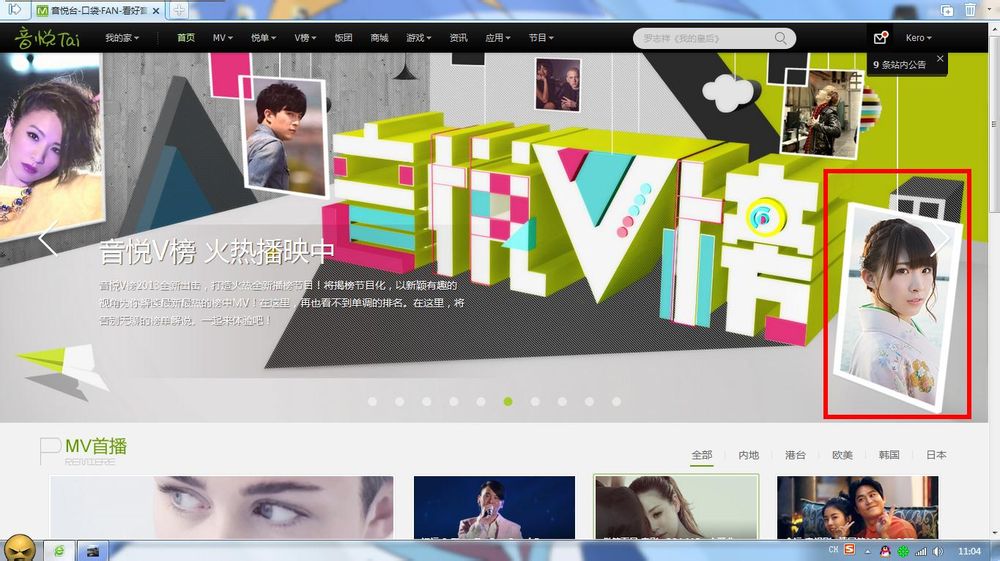
Task: Select the 全部 tab in MV首播
Action: click(x=702, y=455)
